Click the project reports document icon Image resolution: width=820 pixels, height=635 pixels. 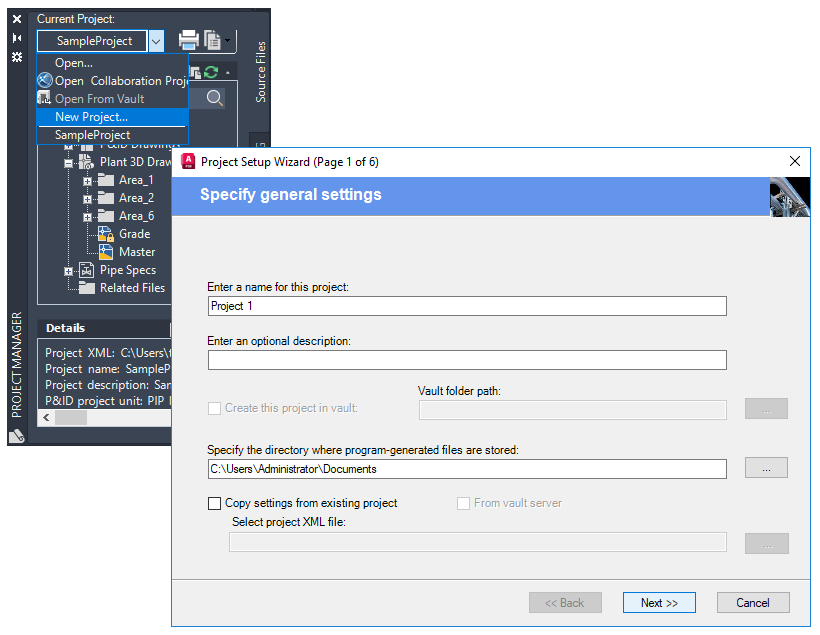[x=212, y=40]
